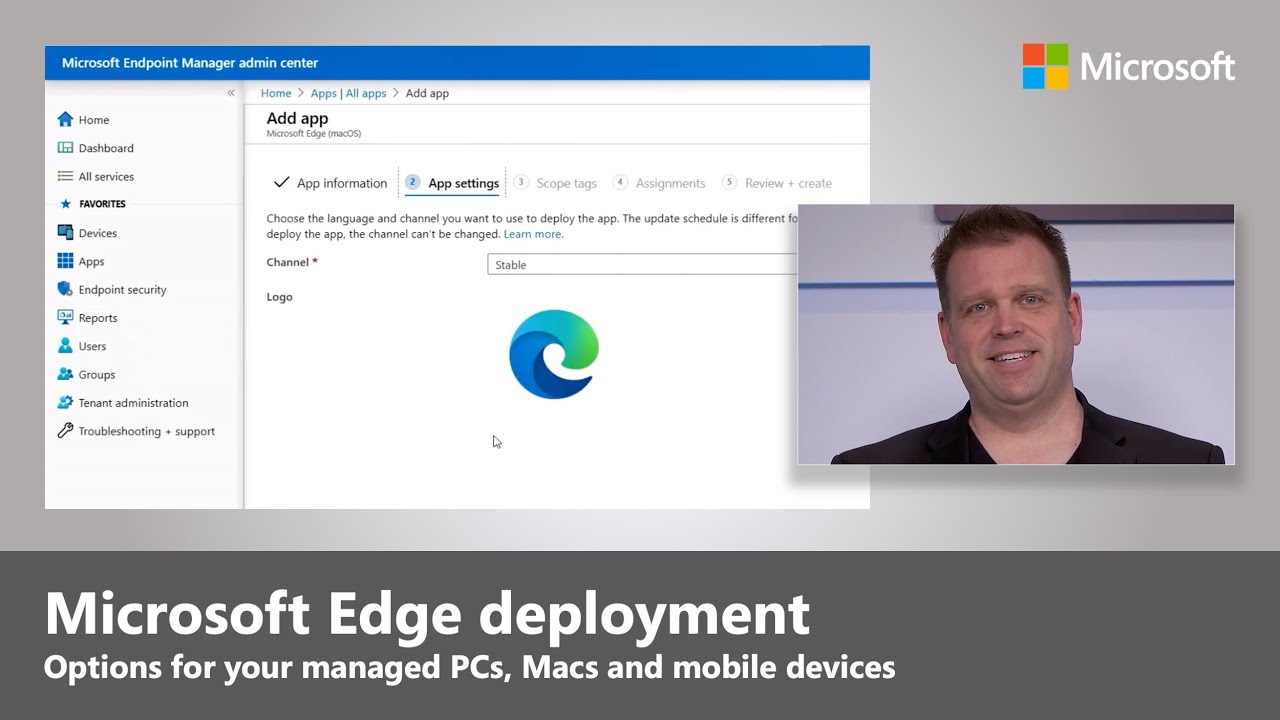Open Troubleshooting + support in sidebar
The image size is (1280, 720).
coord(147,431)
